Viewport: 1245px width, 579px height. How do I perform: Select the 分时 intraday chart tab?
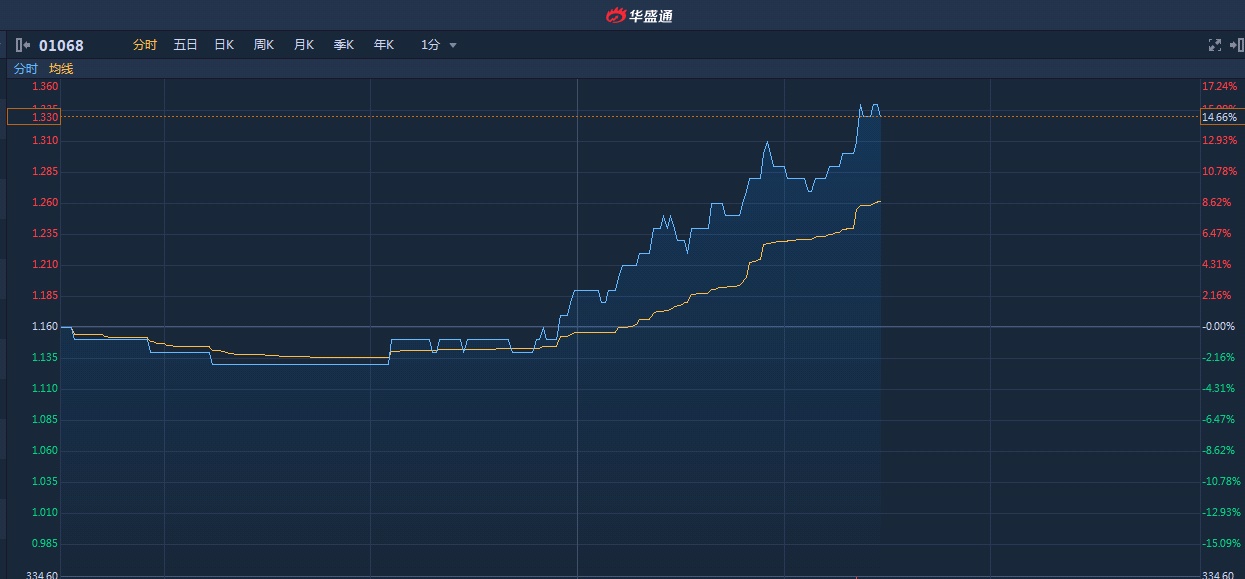pyautogui.click(x=145, y=45)
